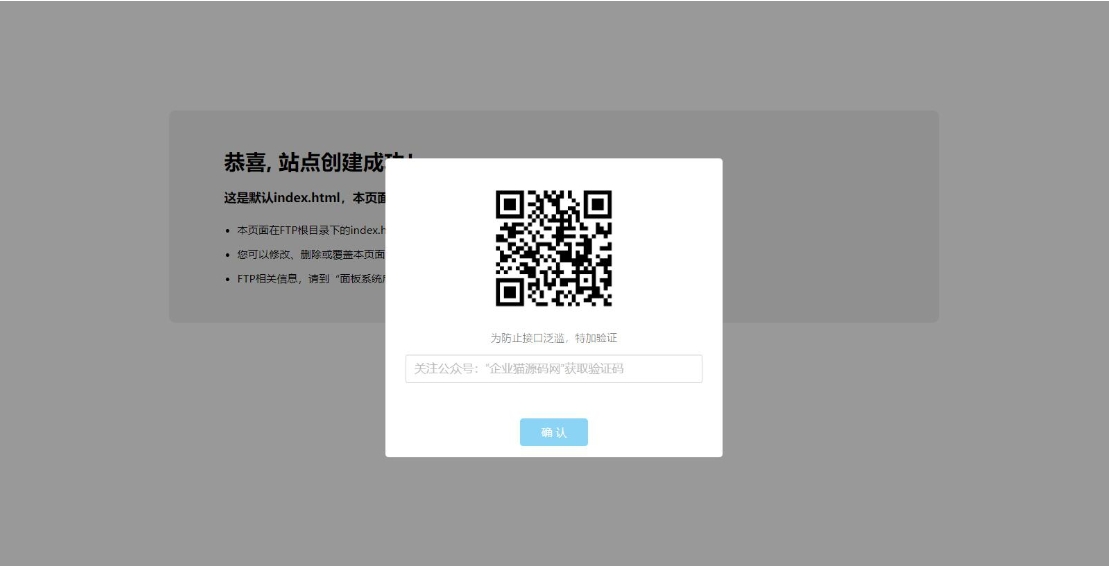Focus the verification code input field

point(553,369)
